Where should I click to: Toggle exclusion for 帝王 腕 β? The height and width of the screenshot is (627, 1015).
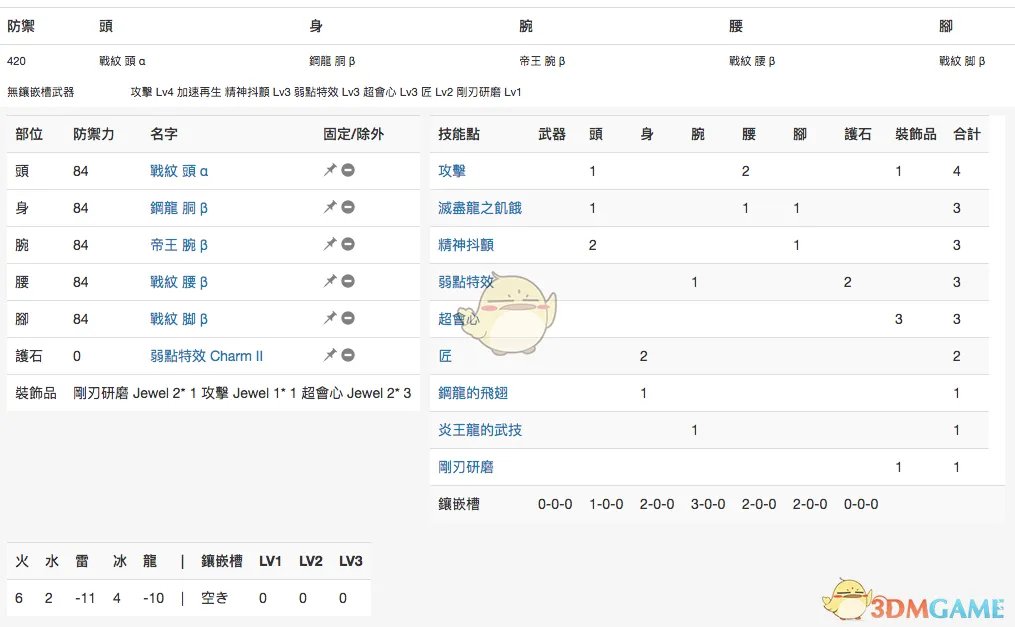pyautogui.click(x=346, y=245)
